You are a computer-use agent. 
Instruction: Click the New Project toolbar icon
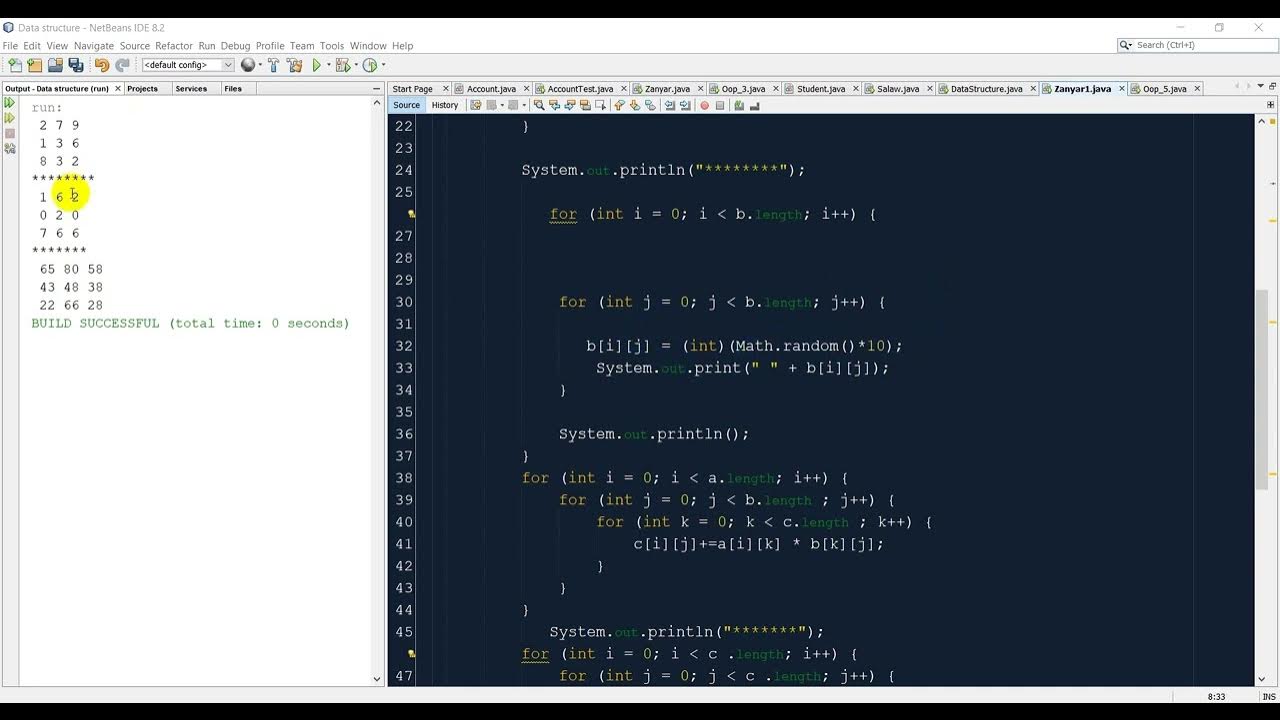(35, 65)
